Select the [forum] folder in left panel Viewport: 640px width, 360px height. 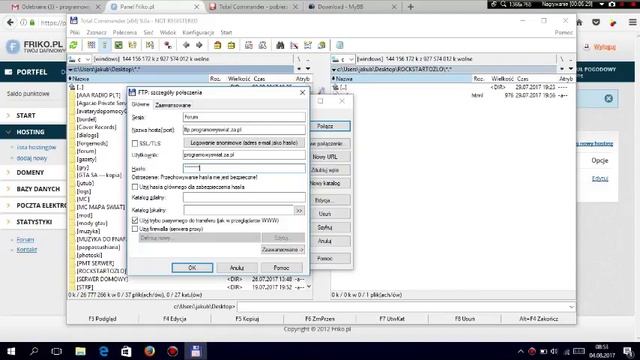point(87,151)
